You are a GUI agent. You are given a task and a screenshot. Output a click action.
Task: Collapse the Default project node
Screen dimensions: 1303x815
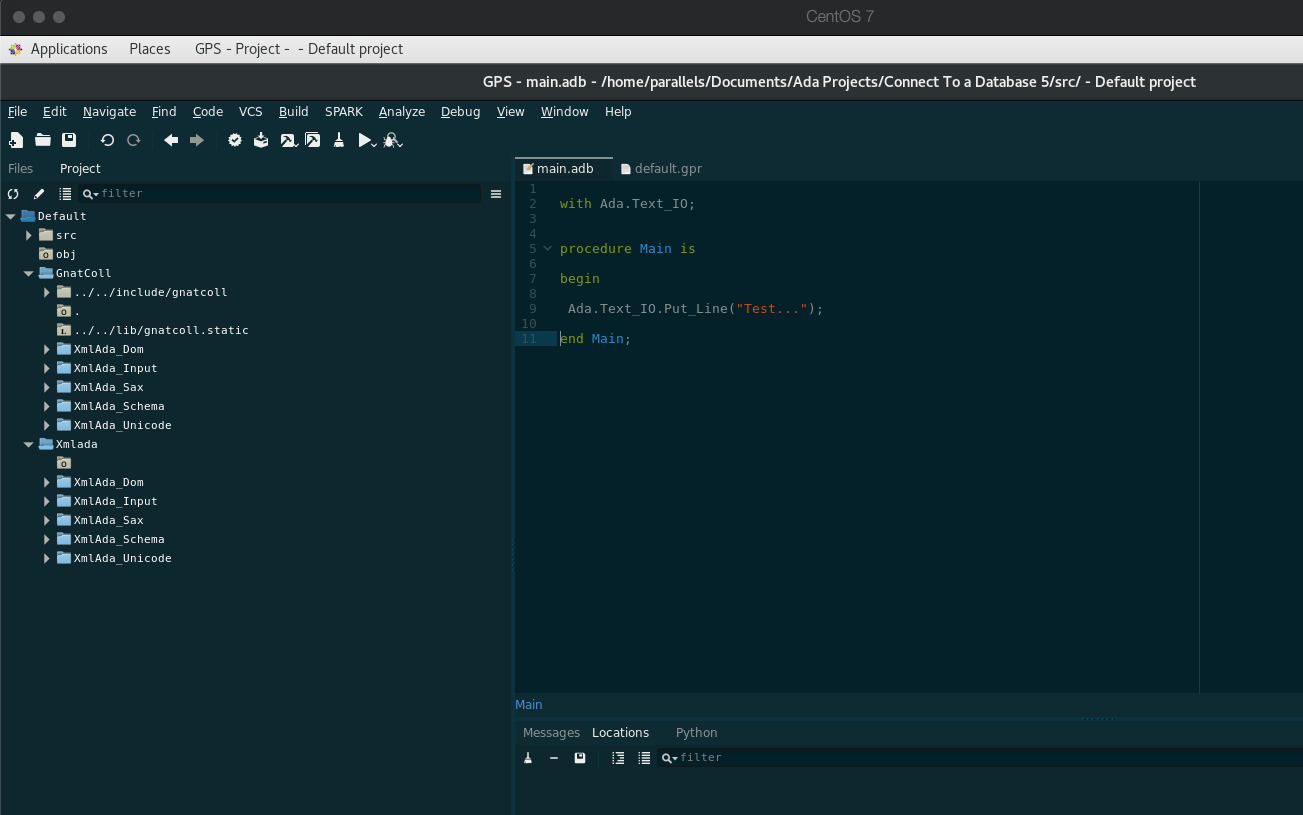(x=11, y=216)
